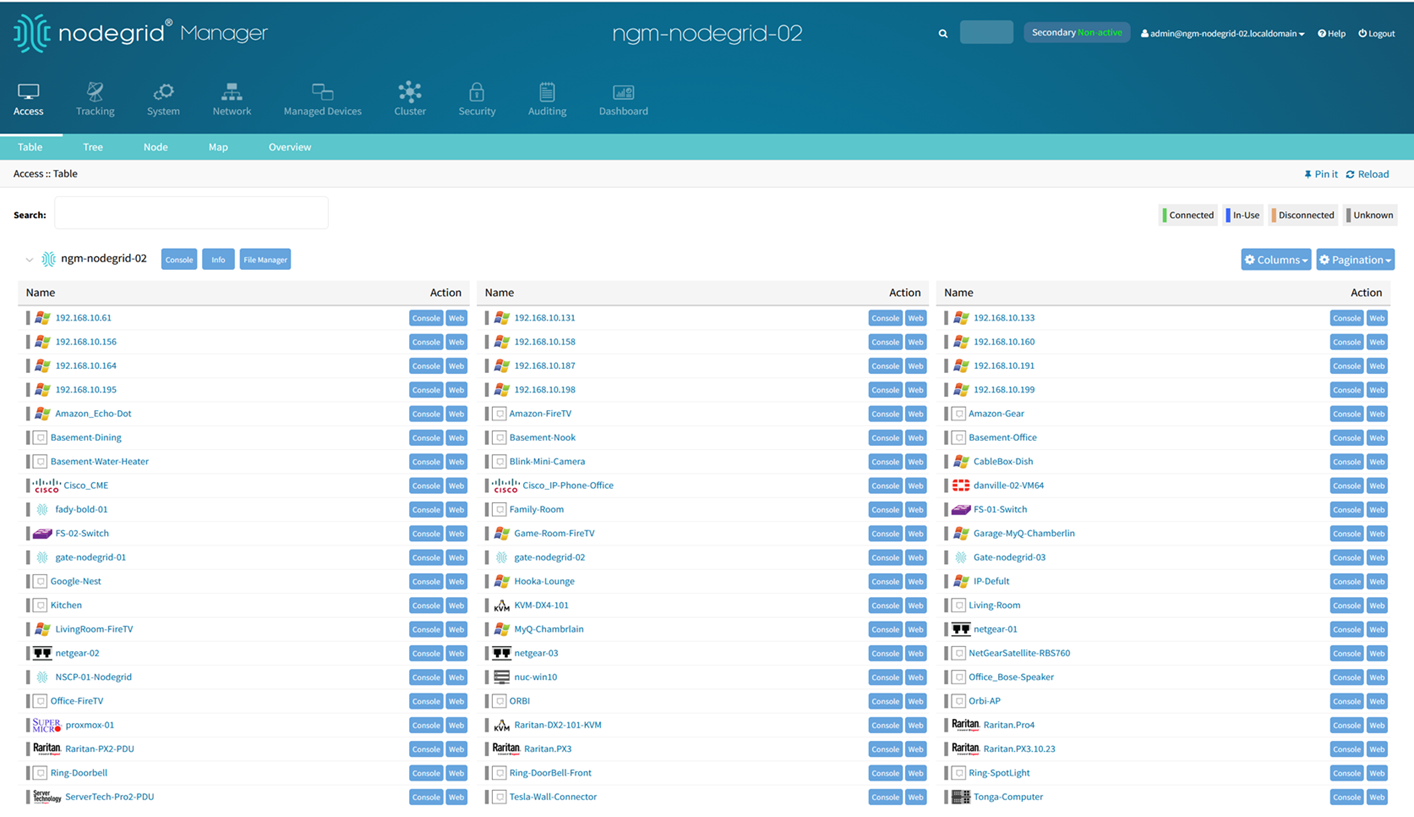Pin the current page with Pin it
The width and height of the screenshot is (1414, 817).
click(x=1320, y=174)
